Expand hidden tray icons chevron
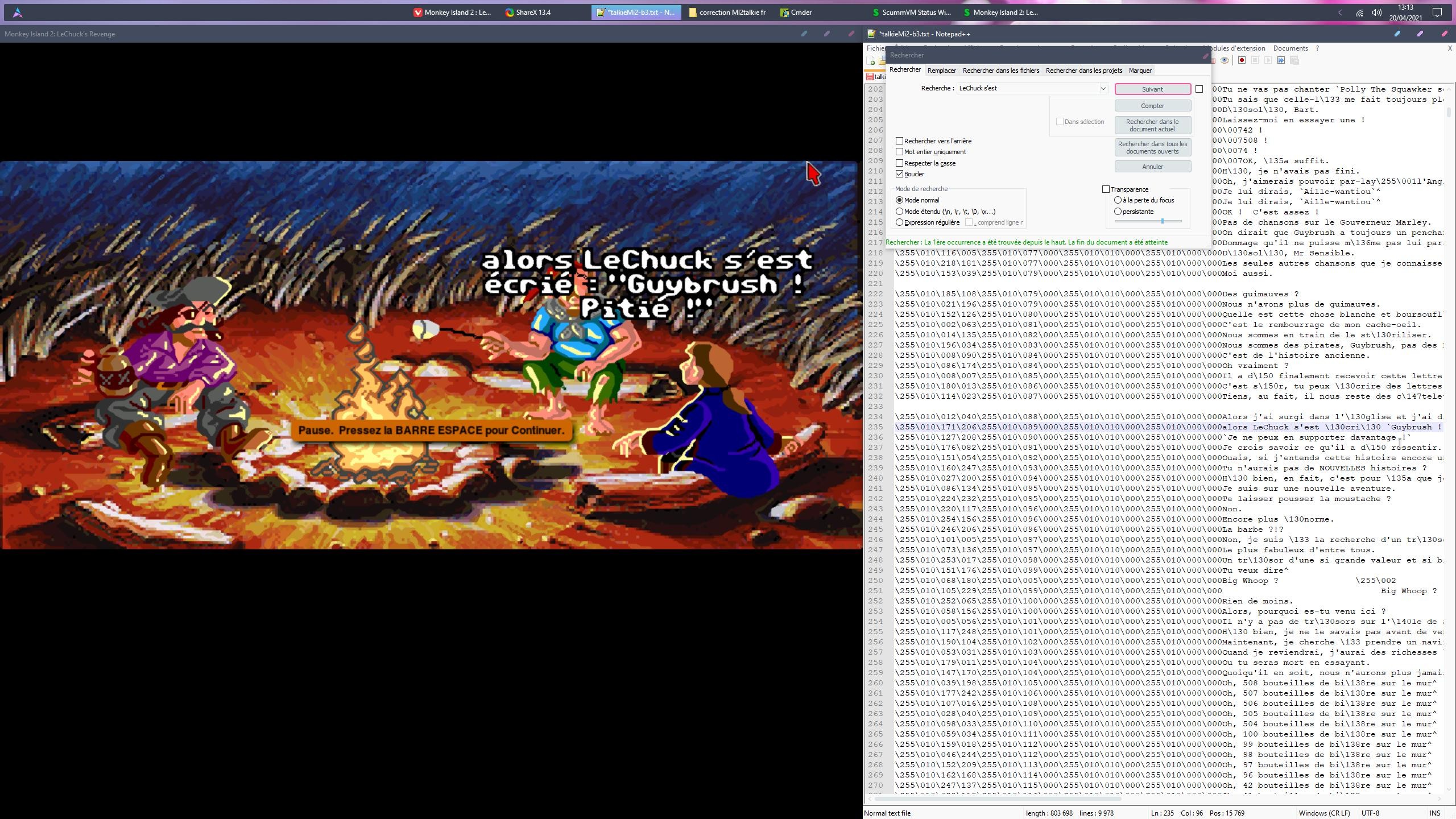The width and height of the screenshot is (1456, 819). click(1340, 13)
